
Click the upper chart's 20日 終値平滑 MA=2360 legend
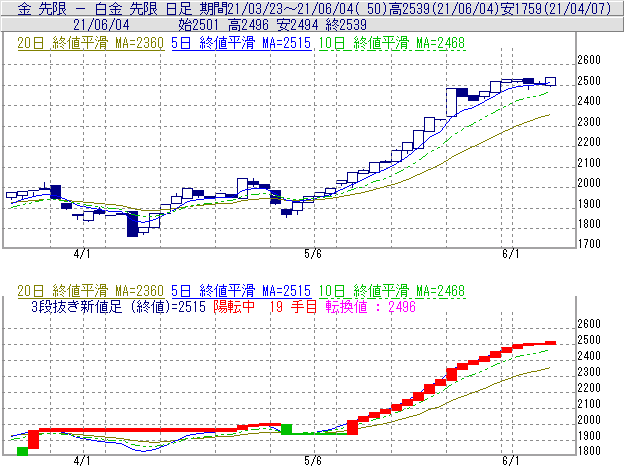pos(91,43)
